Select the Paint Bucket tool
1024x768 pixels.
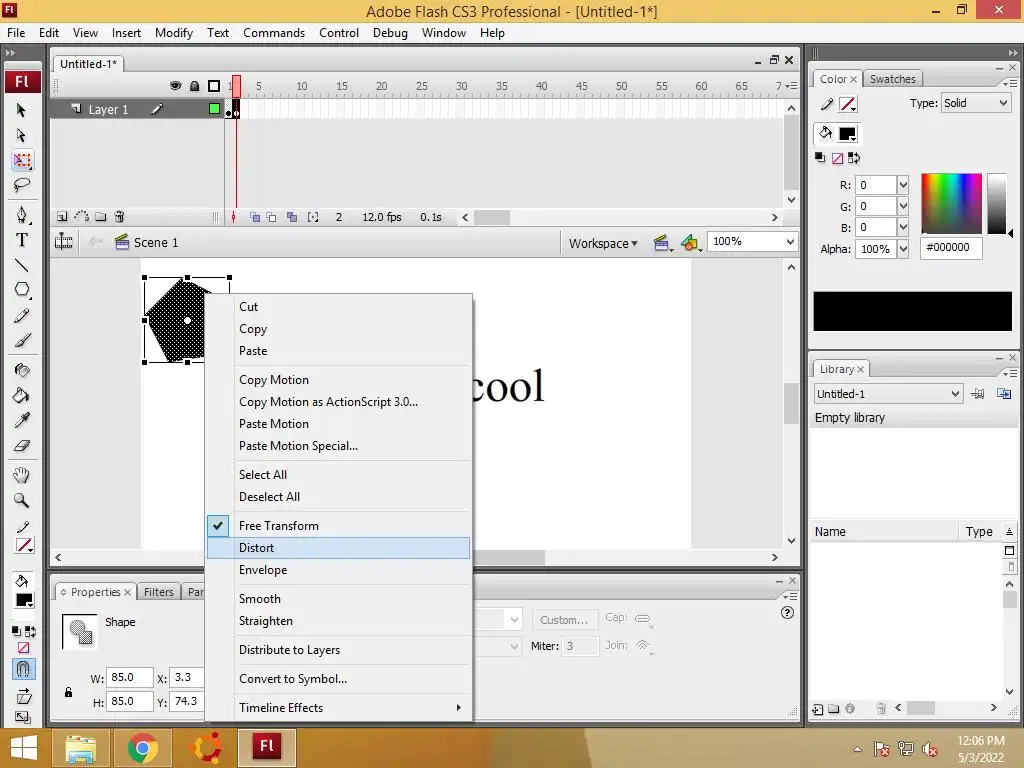[x=22, y=395]
